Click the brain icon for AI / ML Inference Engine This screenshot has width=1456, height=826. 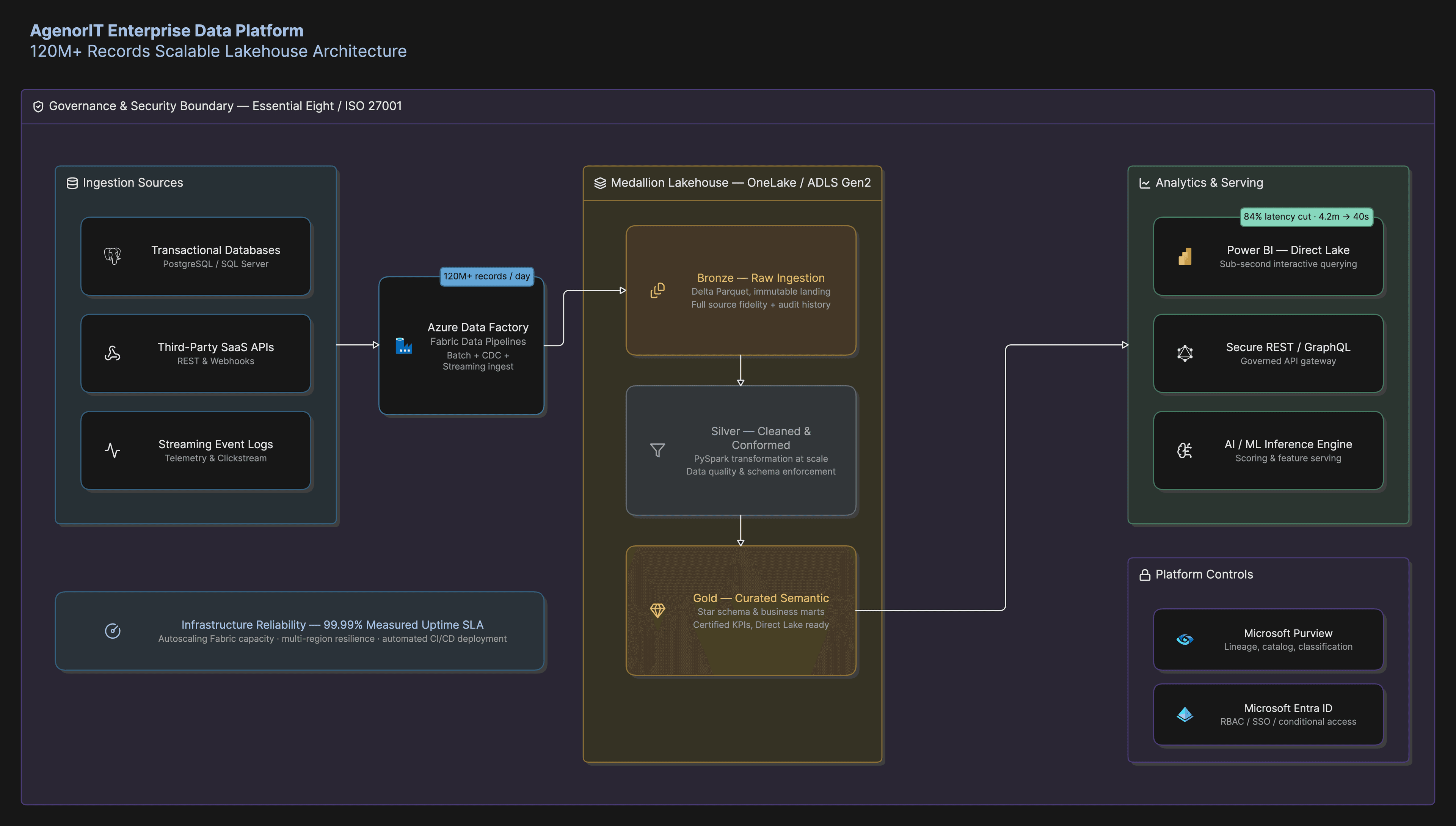[1185, 451]
